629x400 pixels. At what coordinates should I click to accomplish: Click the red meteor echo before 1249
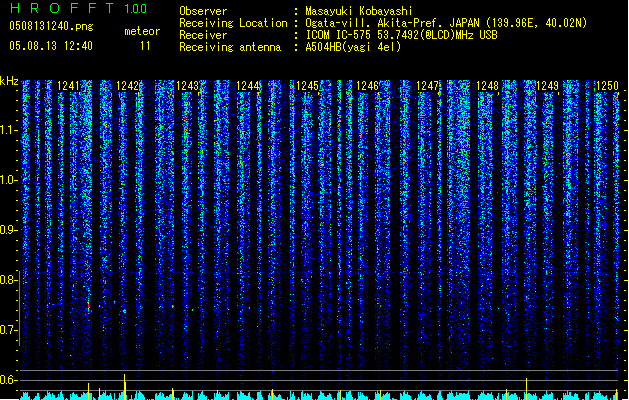click(x=526, y=298)
